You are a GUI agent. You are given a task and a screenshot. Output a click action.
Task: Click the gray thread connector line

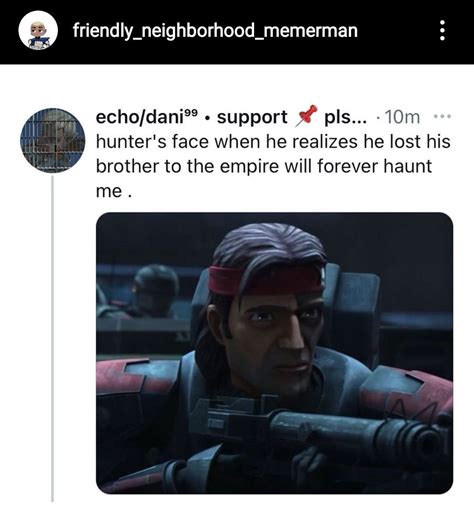[52, 339]
